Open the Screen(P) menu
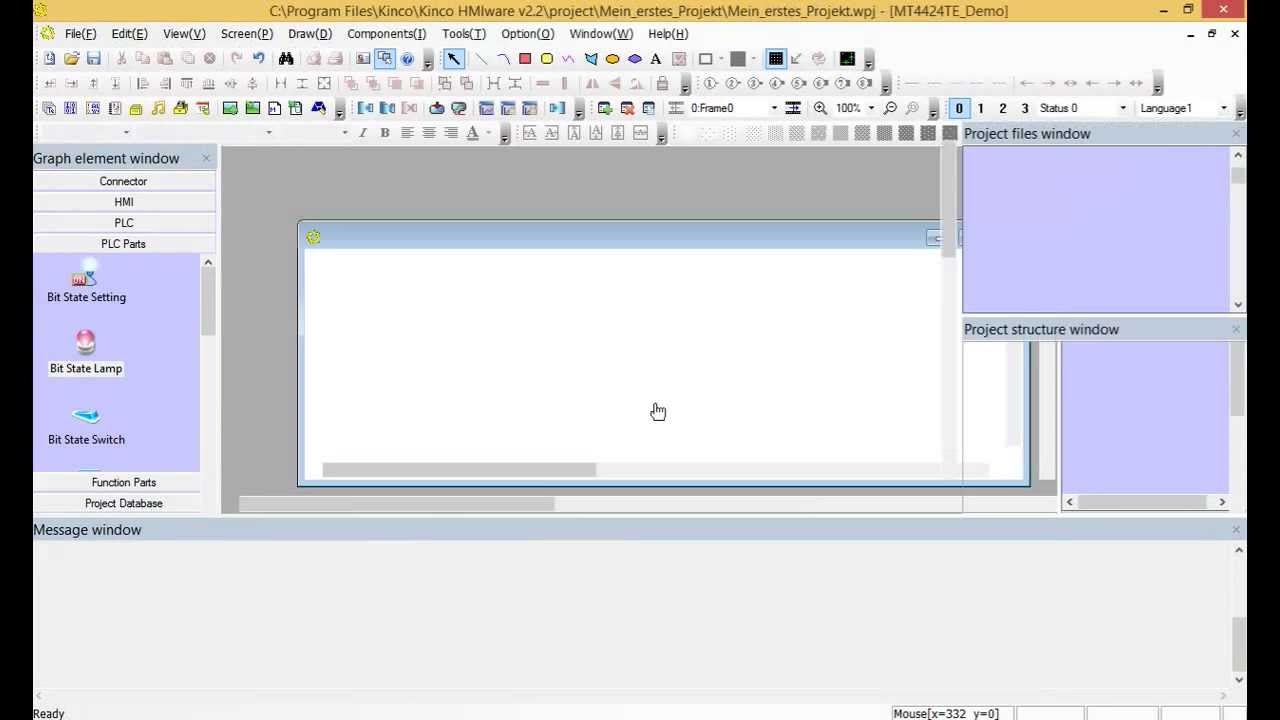The height and width of the screenshot is (720, 1280). pos(246,34)
